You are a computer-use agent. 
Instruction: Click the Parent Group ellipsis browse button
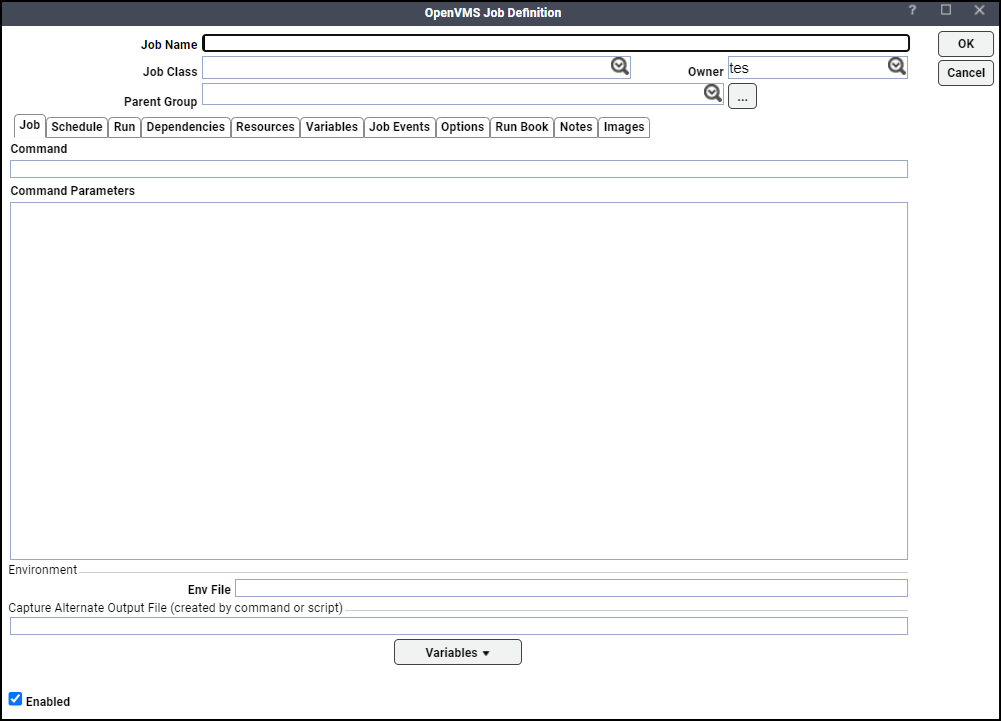click(x=742, y=97)
